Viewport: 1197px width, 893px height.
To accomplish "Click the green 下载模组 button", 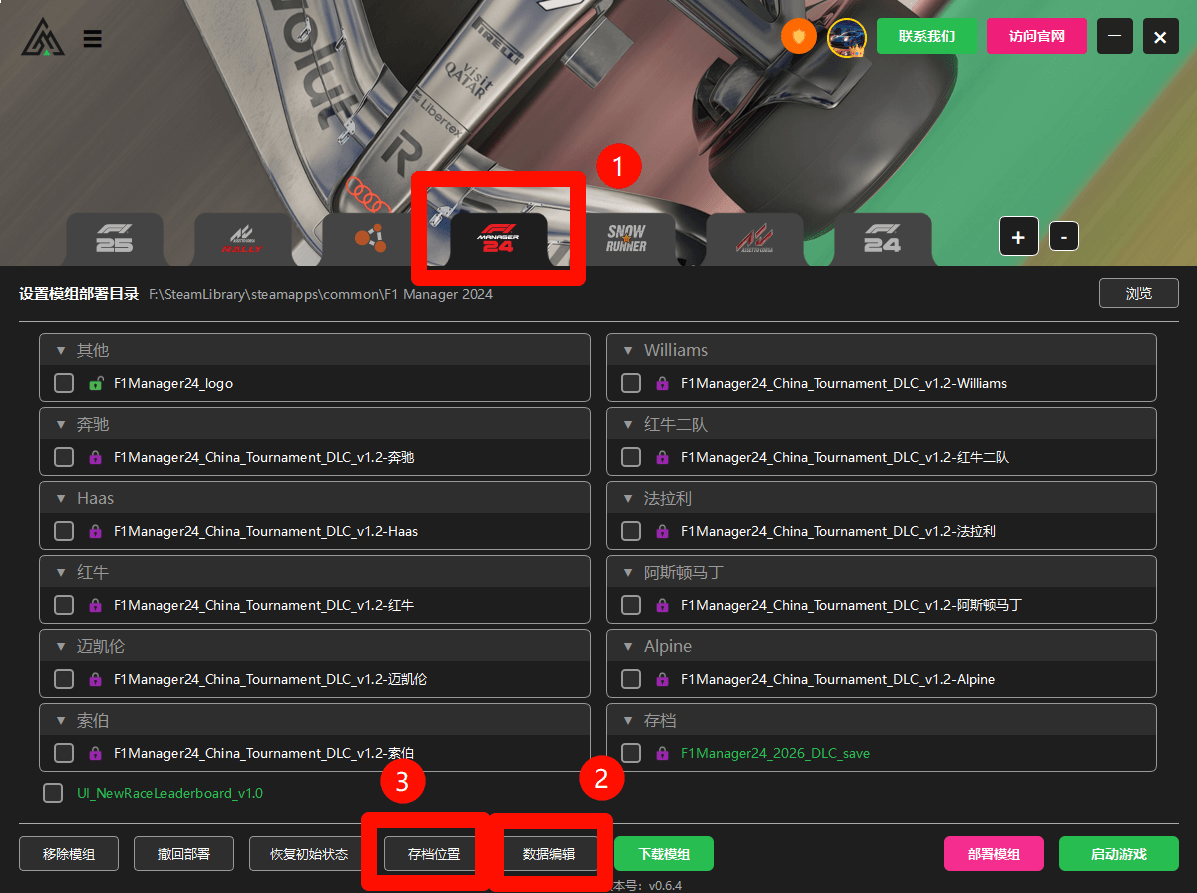I will (x=664, y=854).
